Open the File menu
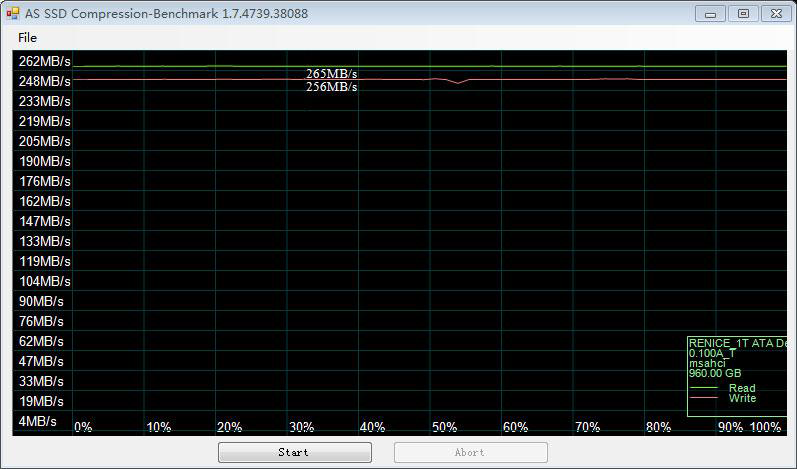This screenshot has height=469, width=797. pos(27,38)
